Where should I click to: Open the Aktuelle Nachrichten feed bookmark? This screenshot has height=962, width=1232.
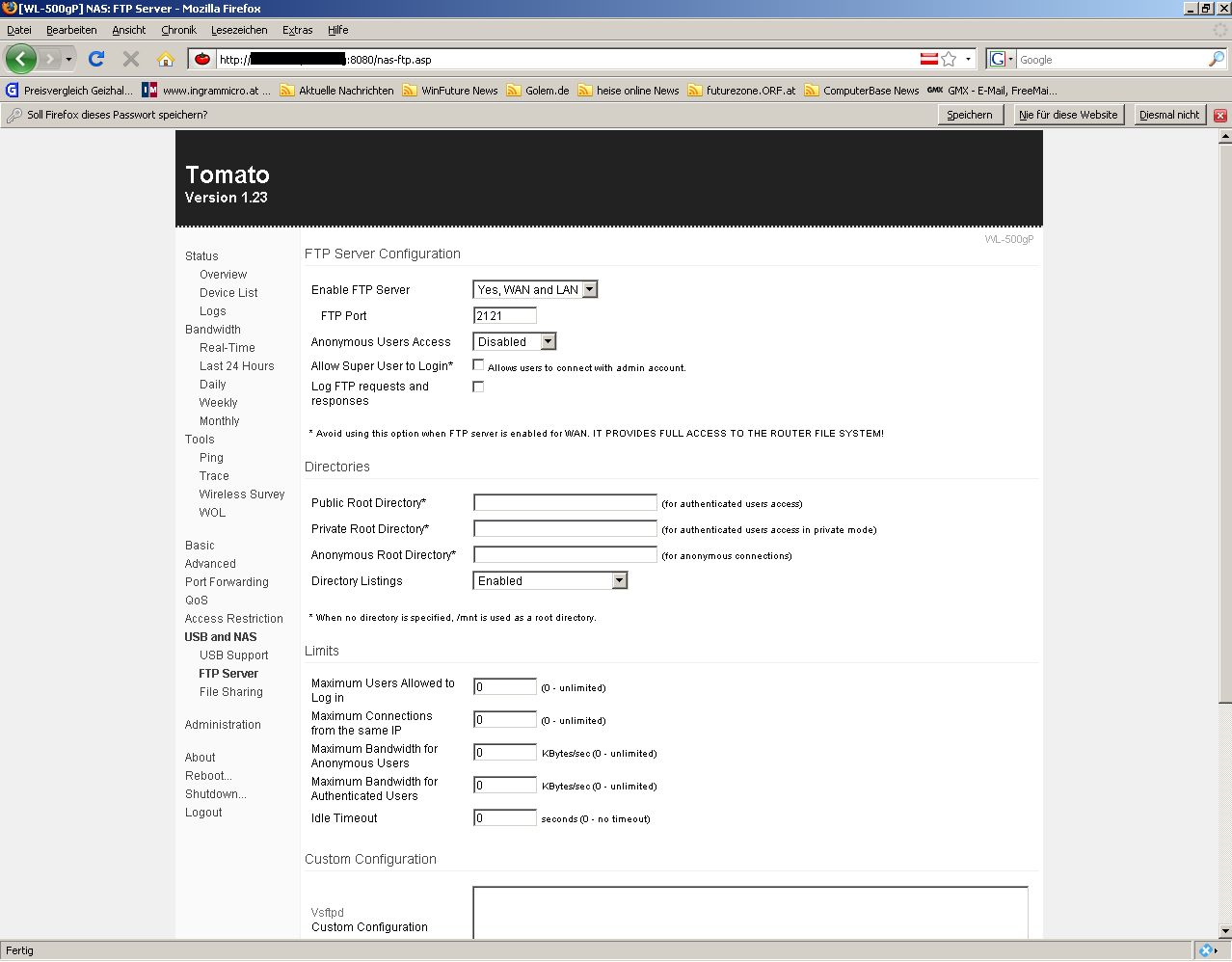[336, 91]
